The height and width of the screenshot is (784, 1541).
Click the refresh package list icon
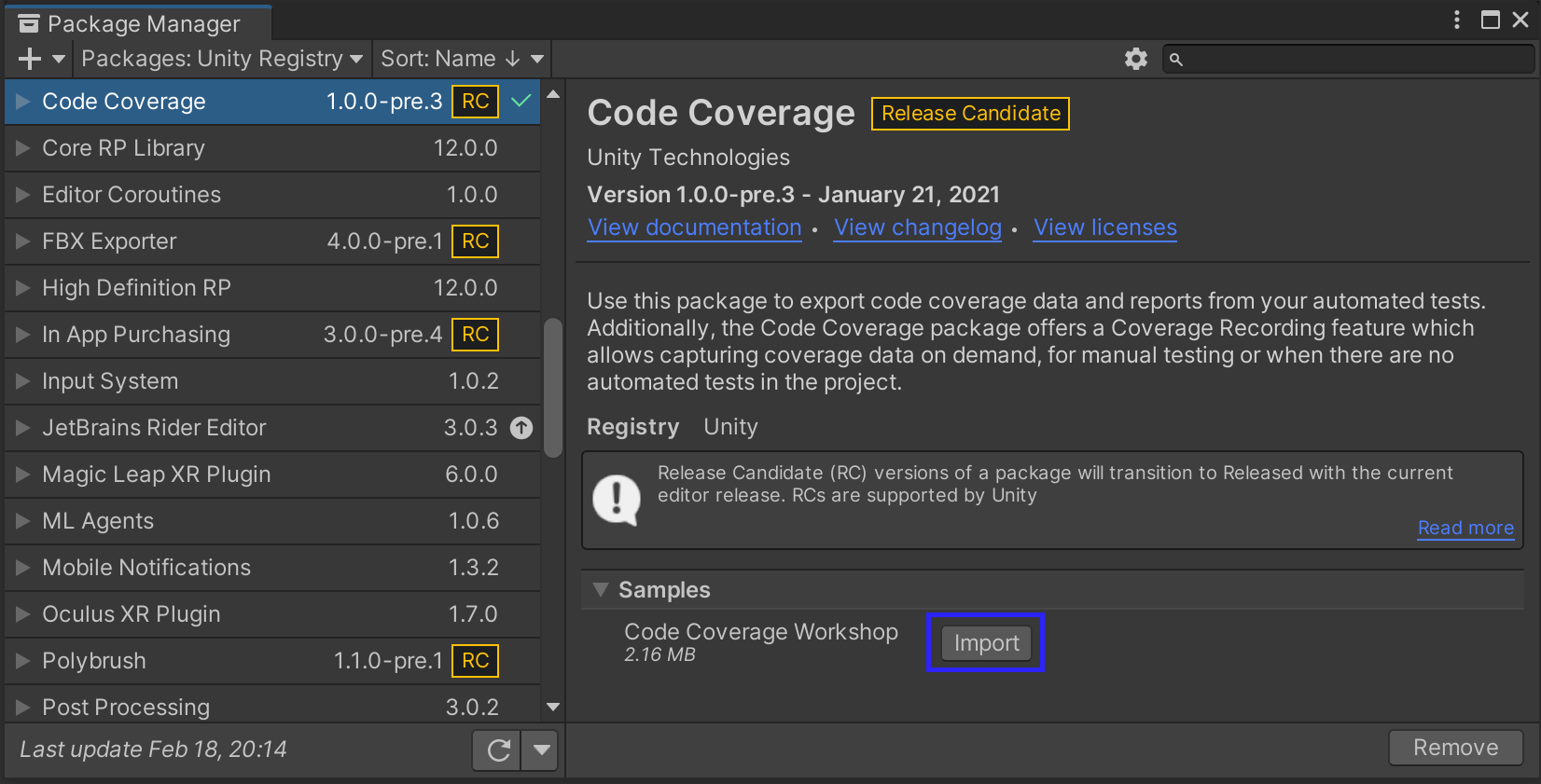(x=498, y=750)
